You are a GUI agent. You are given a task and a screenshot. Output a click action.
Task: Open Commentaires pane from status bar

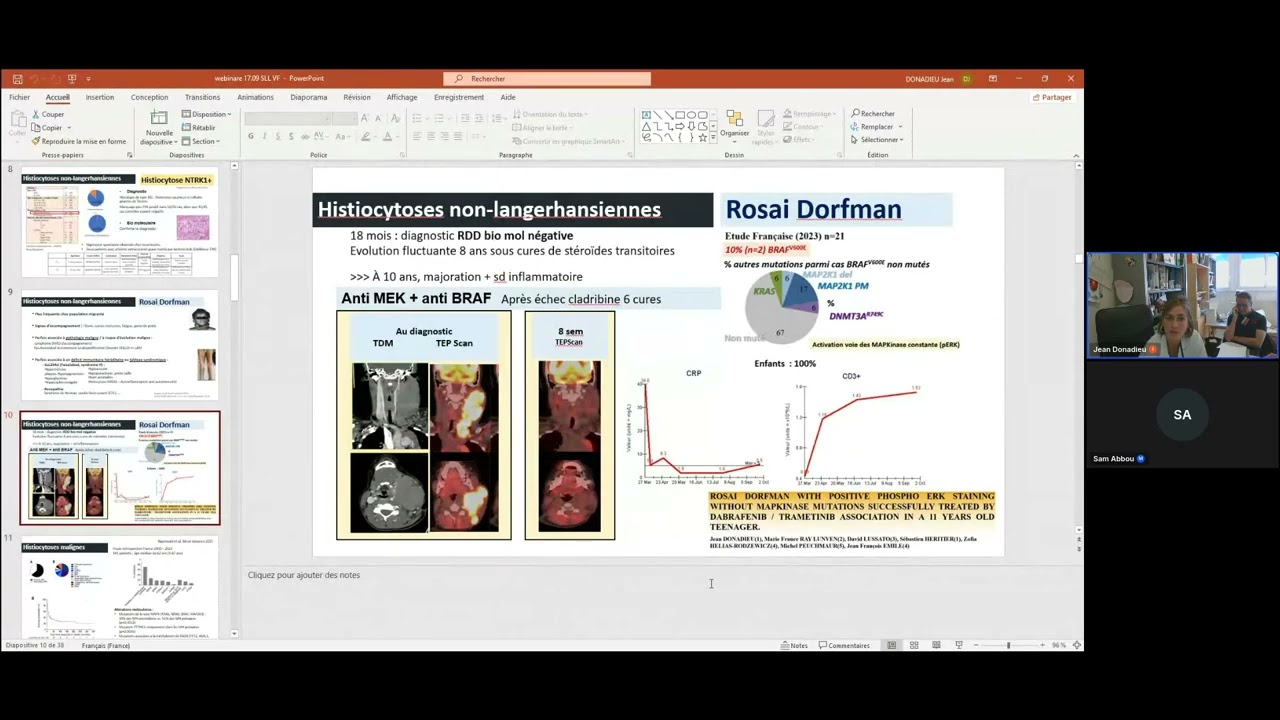point(844,645)
